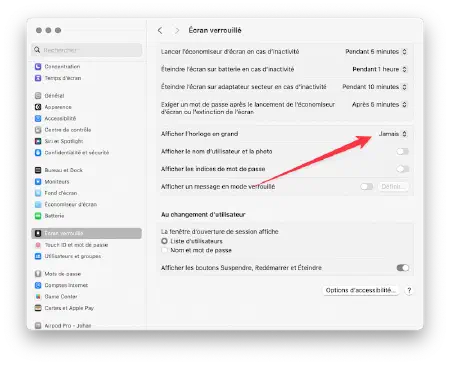
Task: Click the green zoom window button
Action: (58, 30)
